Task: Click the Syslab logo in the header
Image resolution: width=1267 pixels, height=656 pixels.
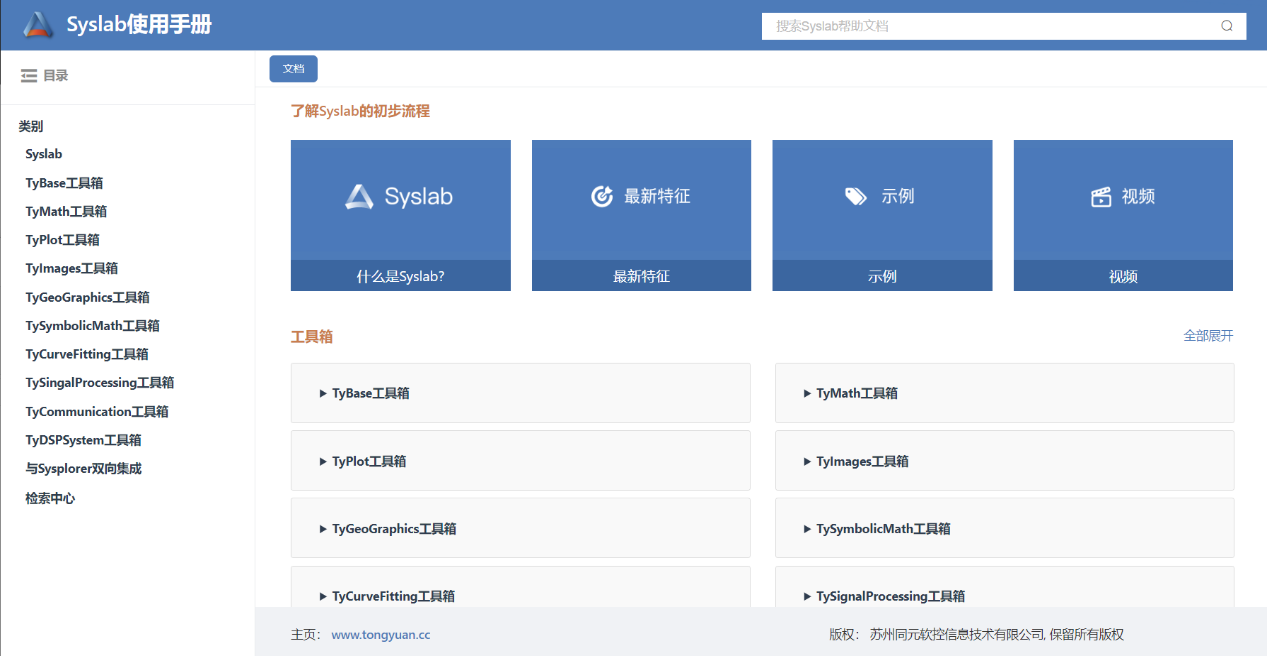Action: [38, 25]
